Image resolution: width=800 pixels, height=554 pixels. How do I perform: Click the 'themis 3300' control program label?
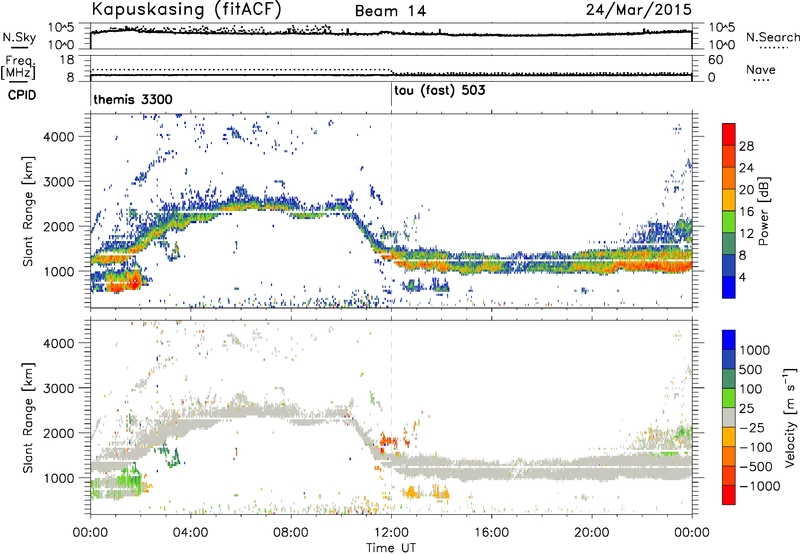tap(133, 99)
